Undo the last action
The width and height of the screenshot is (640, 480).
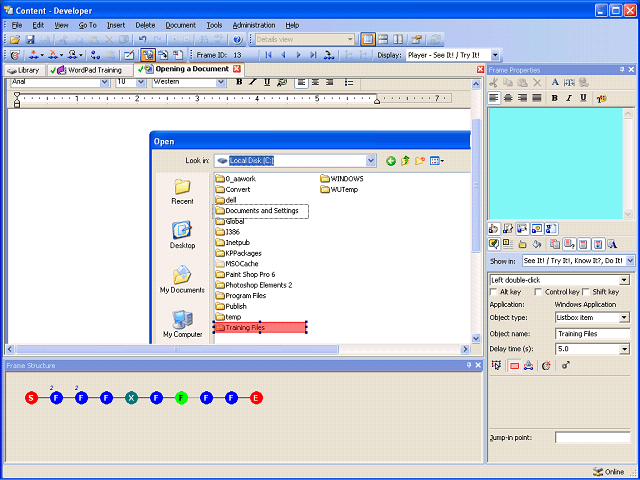pos(142,40)
